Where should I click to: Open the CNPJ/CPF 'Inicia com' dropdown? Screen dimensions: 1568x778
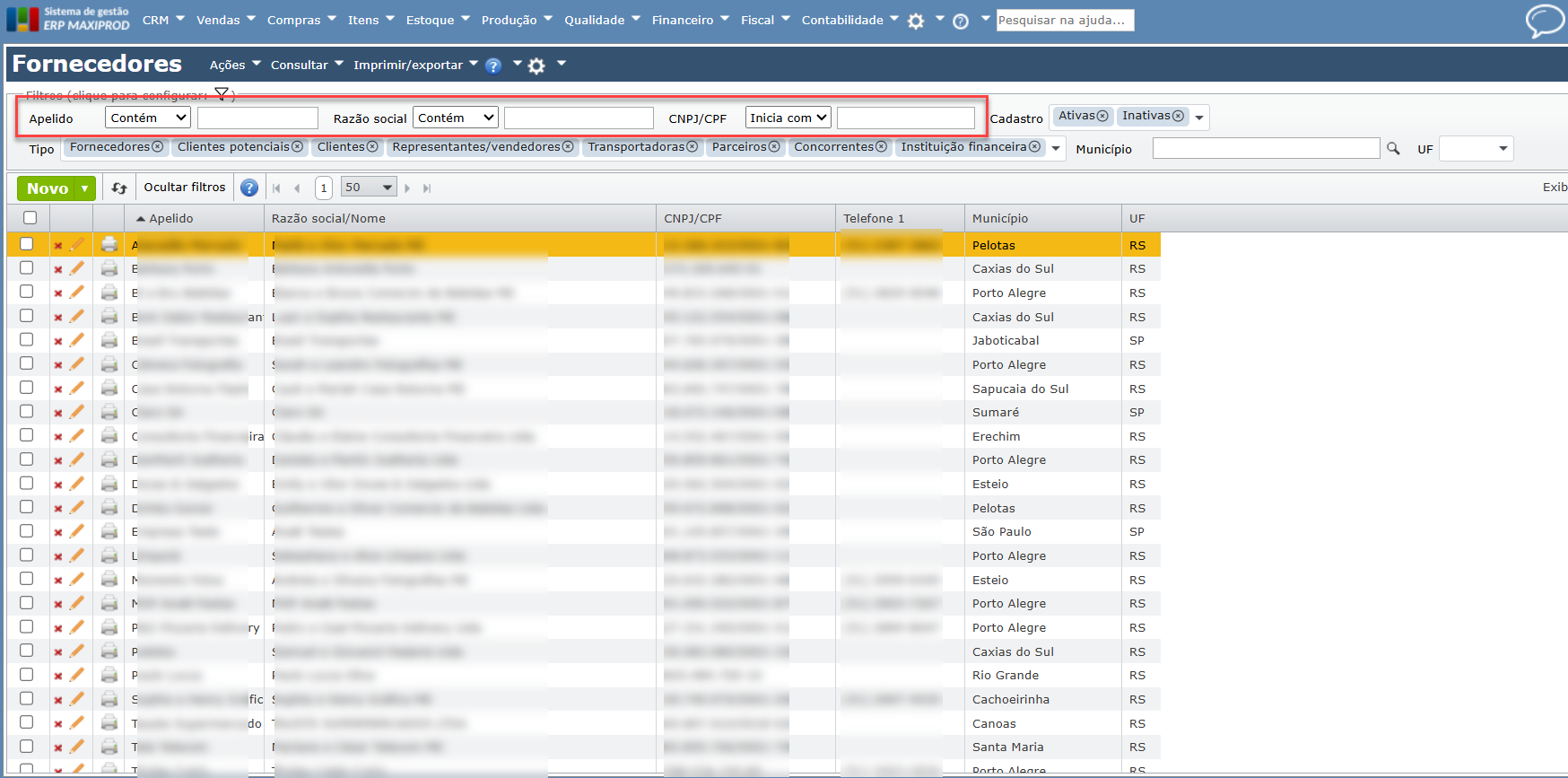click(x=788, y=118)
